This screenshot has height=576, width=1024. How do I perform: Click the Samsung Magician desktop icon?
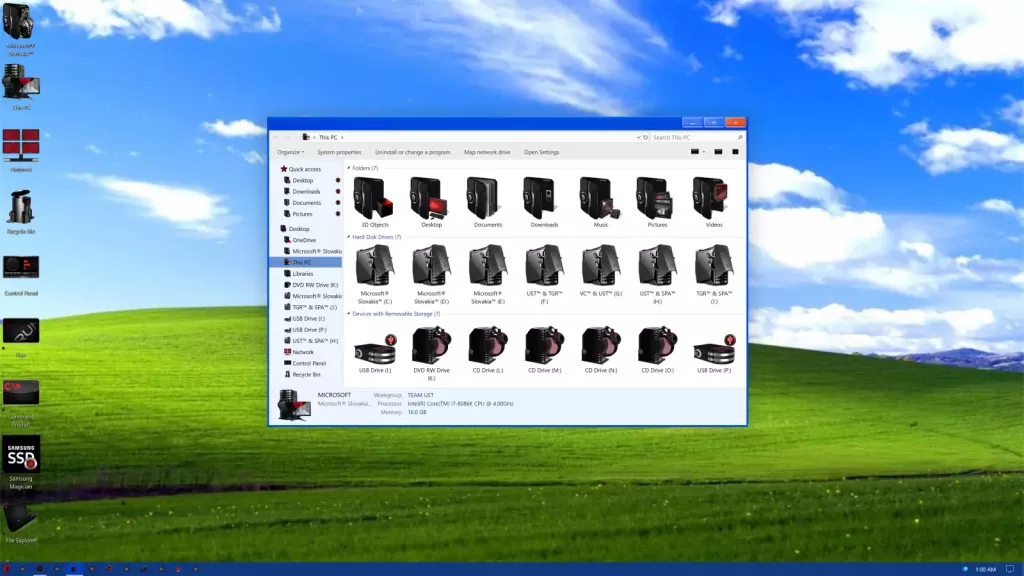21,463
